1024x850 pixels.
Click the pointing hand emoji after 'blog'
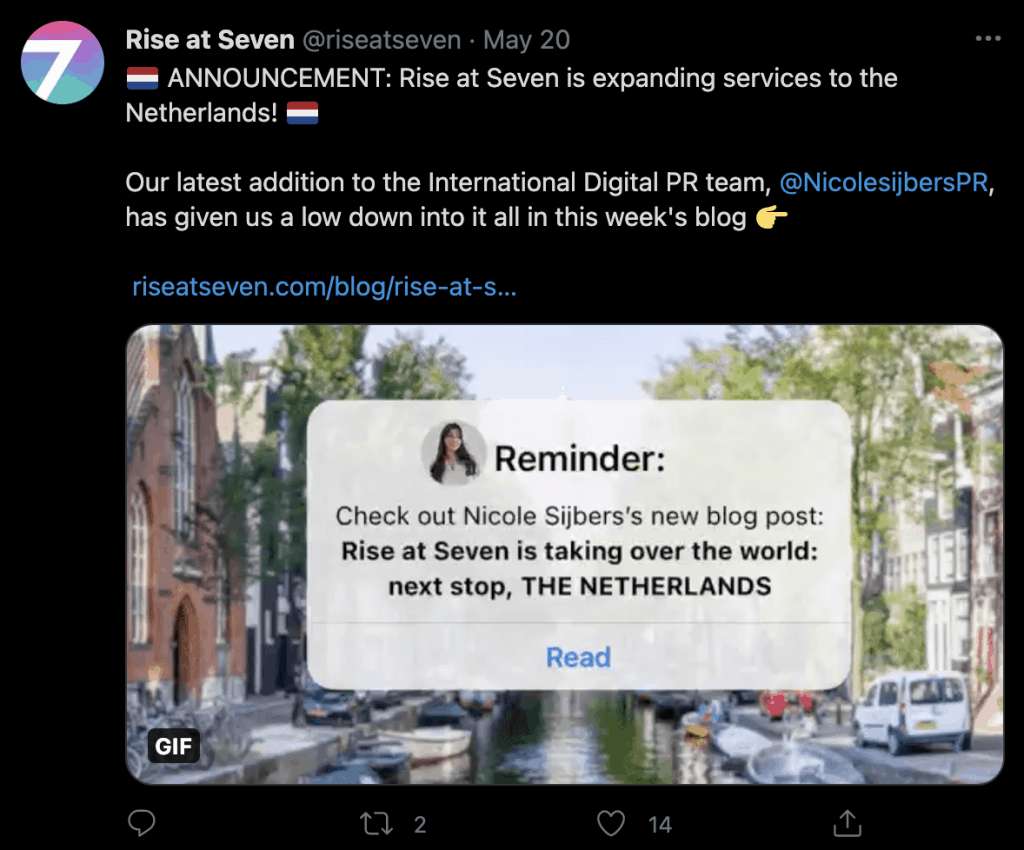771,217
